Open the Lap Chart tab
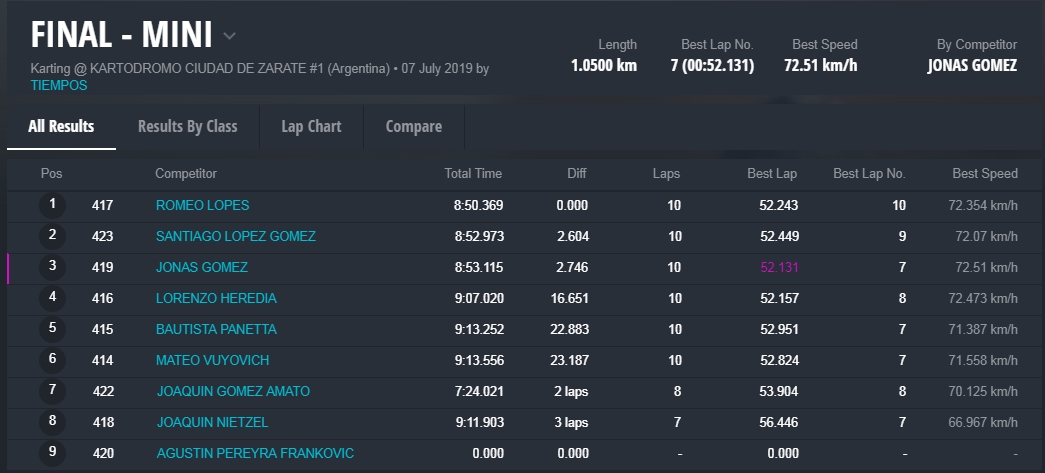 pos(311,126)
